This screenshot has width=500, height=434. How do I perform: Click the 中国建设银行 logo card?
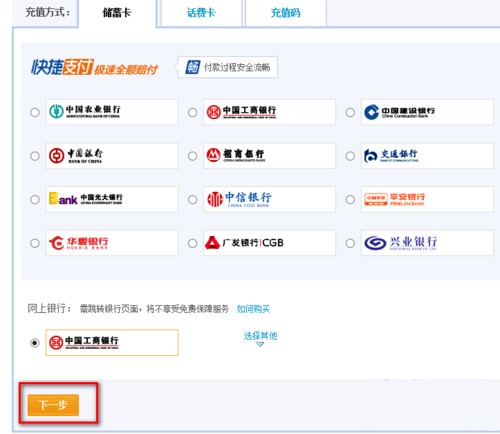pyautogui.click(x=427, y=112)
